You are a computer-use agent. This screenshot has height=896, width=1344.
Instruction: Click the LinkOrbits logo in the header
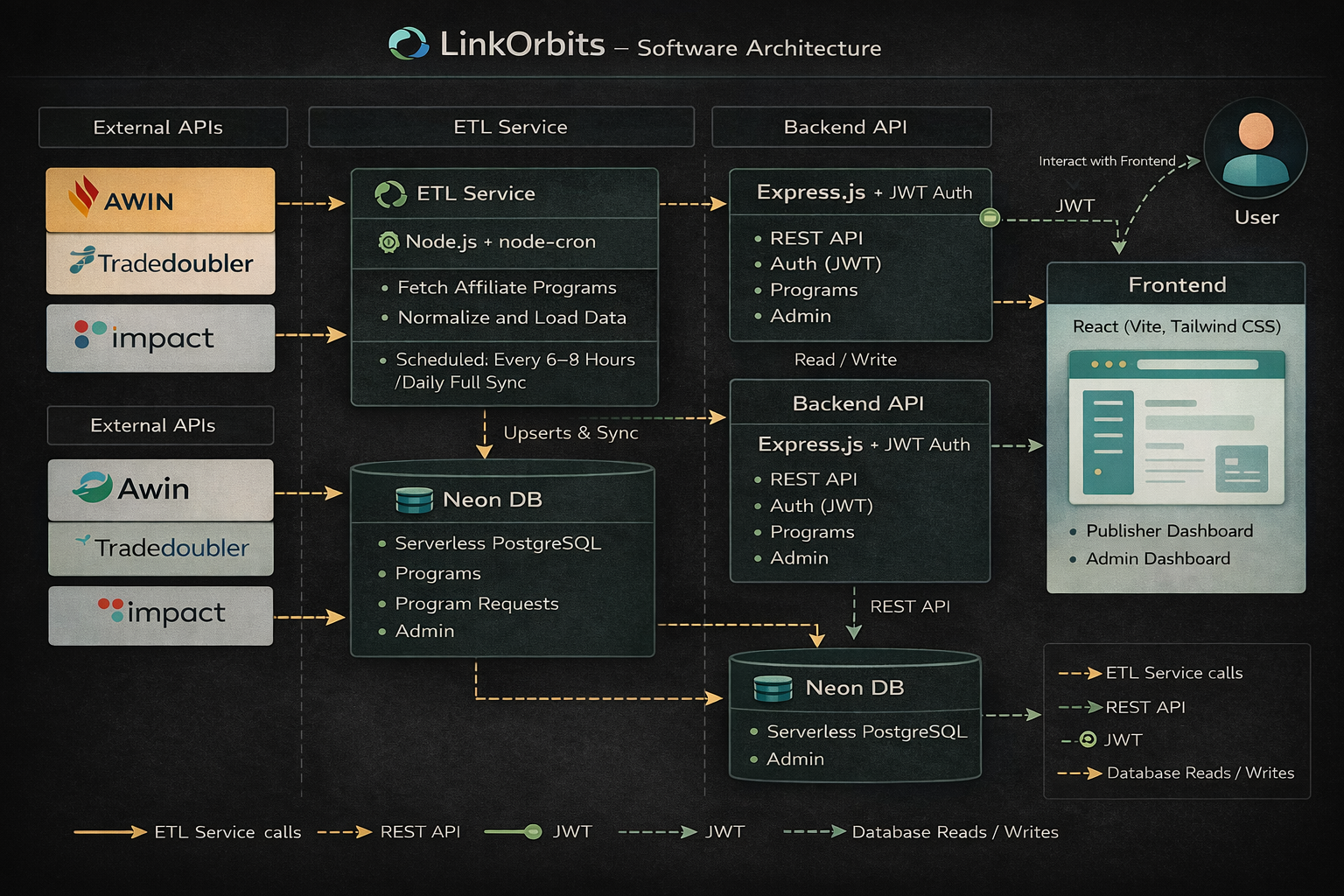(408, 42)
